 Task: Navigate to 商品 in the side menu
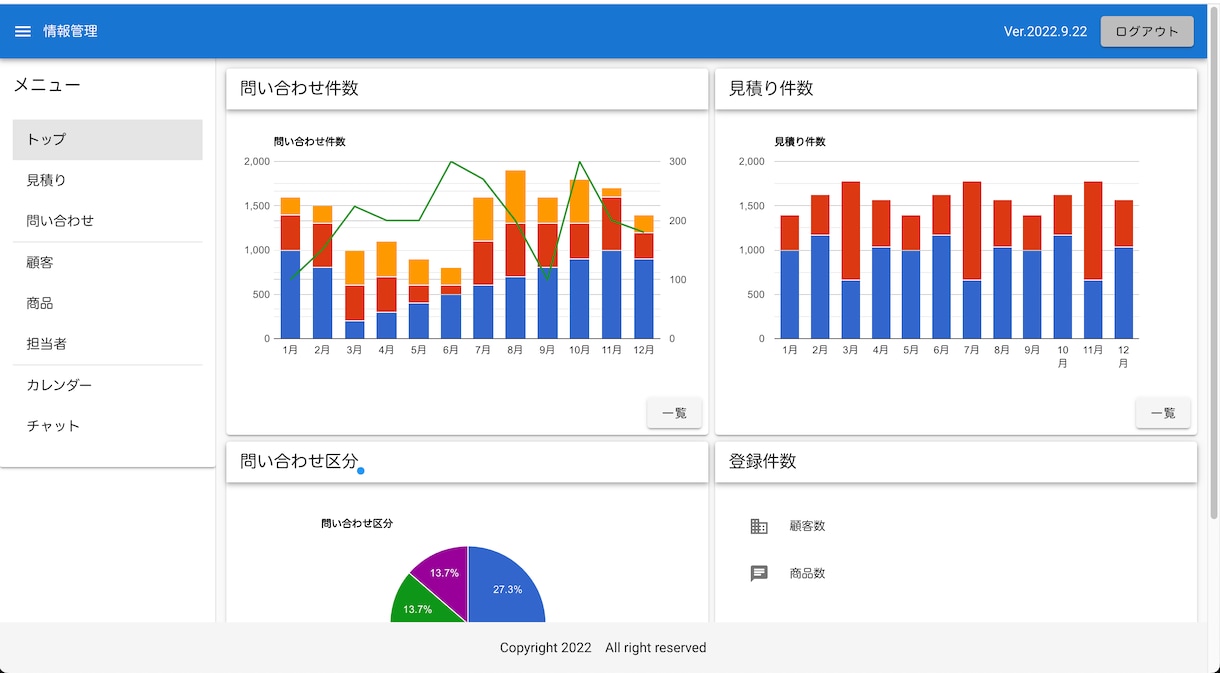point(108,303)
